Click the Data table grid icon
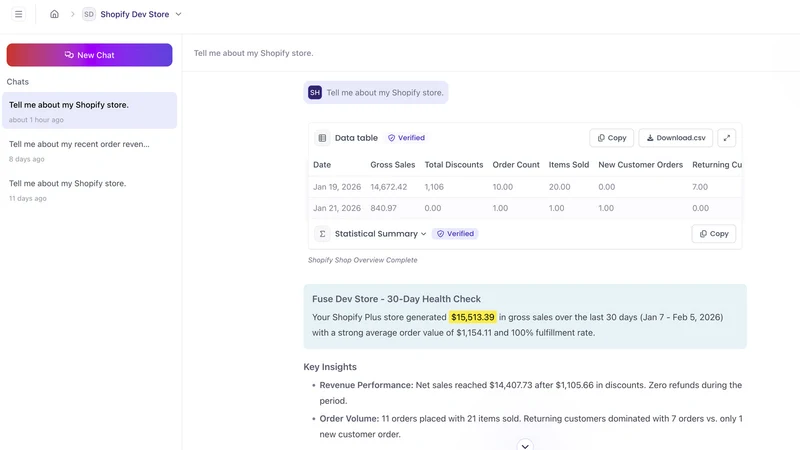The image size is (800, 450). [x=322, y=138]
